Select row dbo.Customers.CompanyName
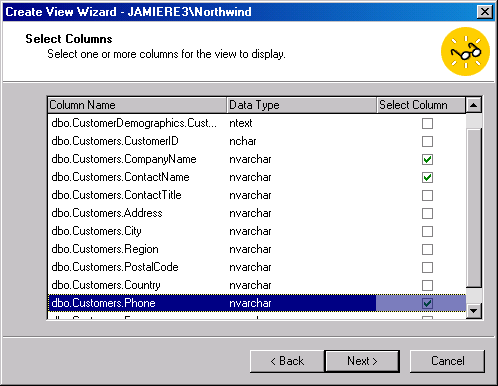 [257, 159]
